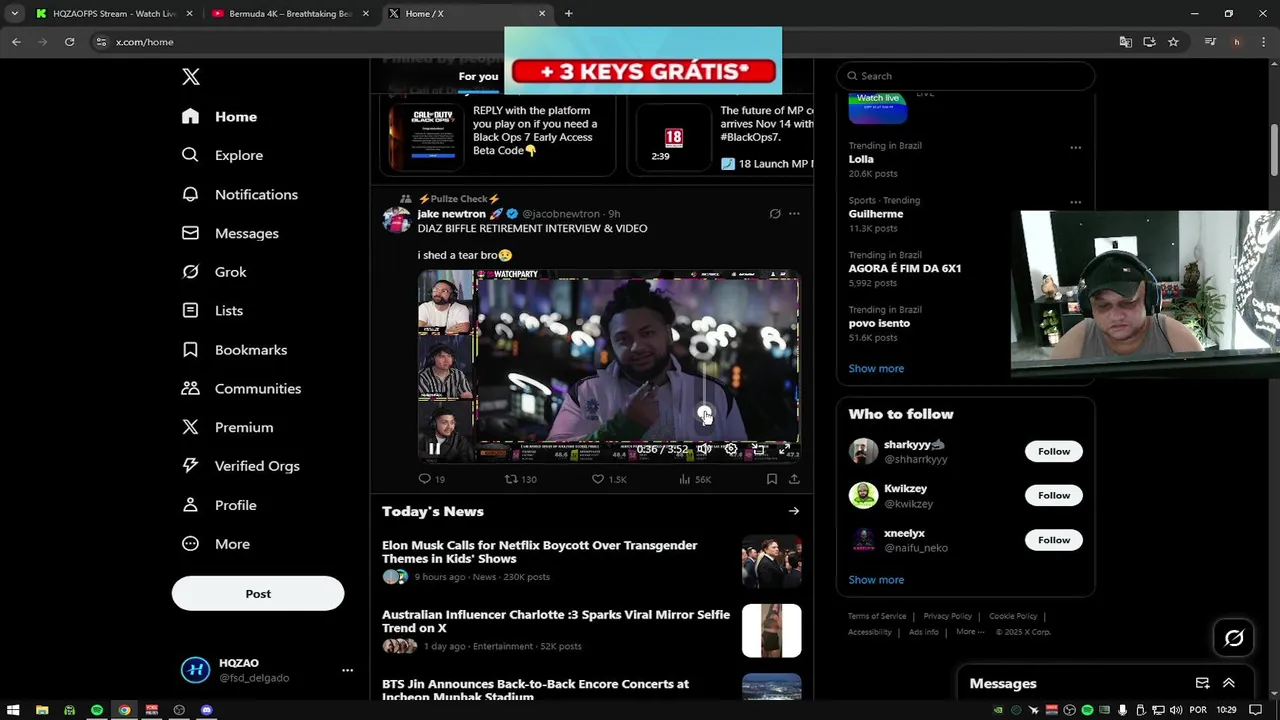The width and height of the screenshot is (1280, 720).
Task: Share jake newtron's post
Action: coord(794,479)
